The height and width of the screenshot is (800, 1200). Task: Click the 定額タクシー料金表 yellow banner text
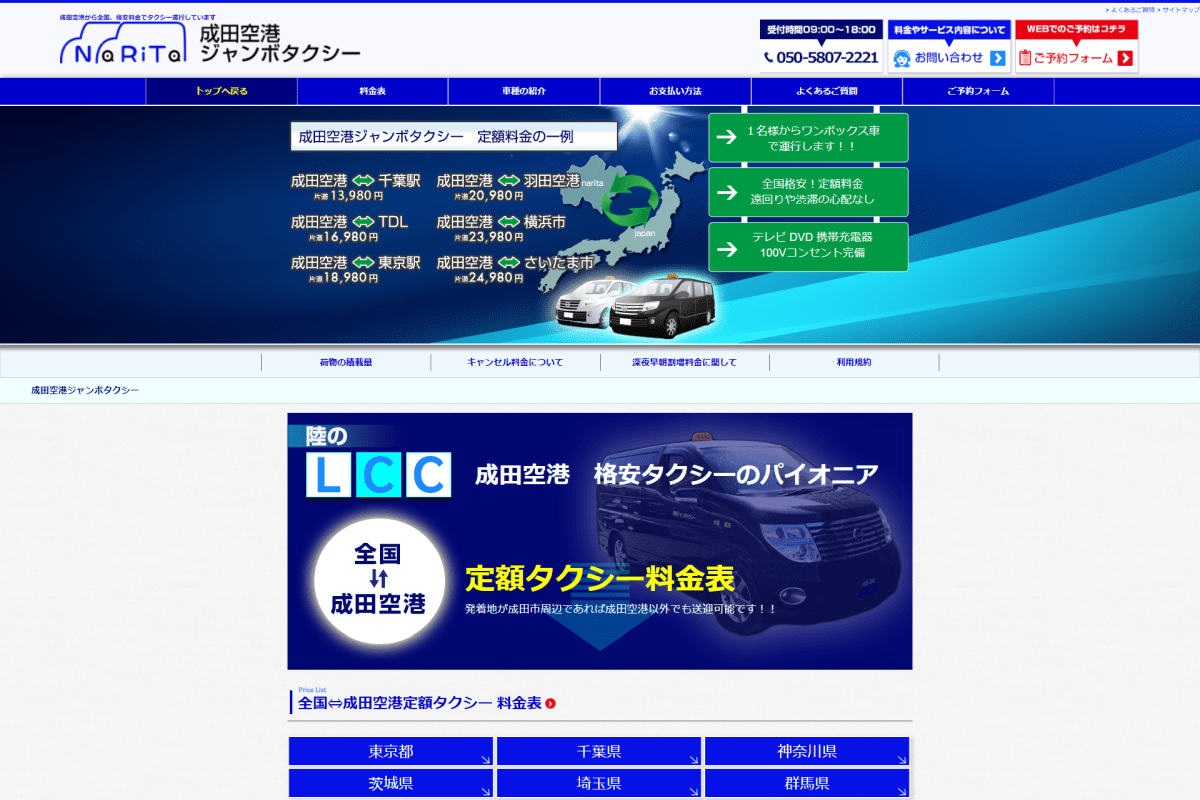[600, 579]
